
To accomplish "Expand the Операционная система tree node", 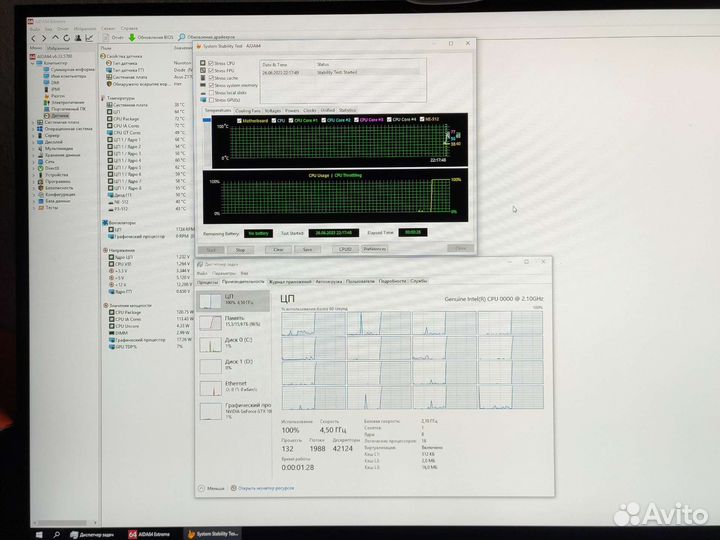I will point(34,129).
